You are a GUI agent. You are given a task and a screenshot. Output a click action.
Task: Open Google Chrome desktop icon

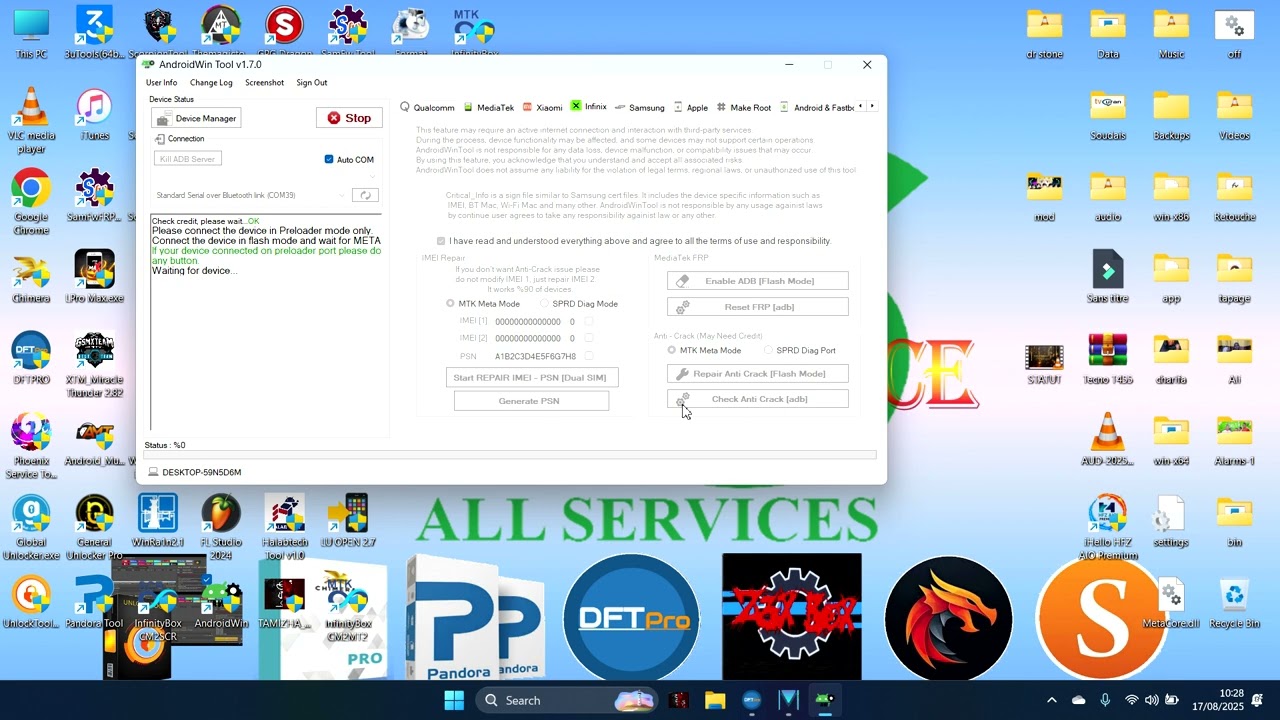31,203
